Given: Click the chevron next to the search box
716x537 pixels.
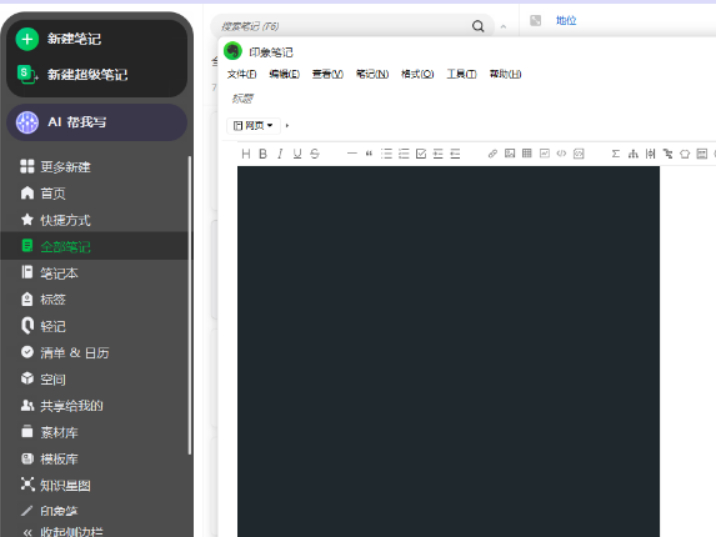Looking at the screenshot, I should coord(503,26).
